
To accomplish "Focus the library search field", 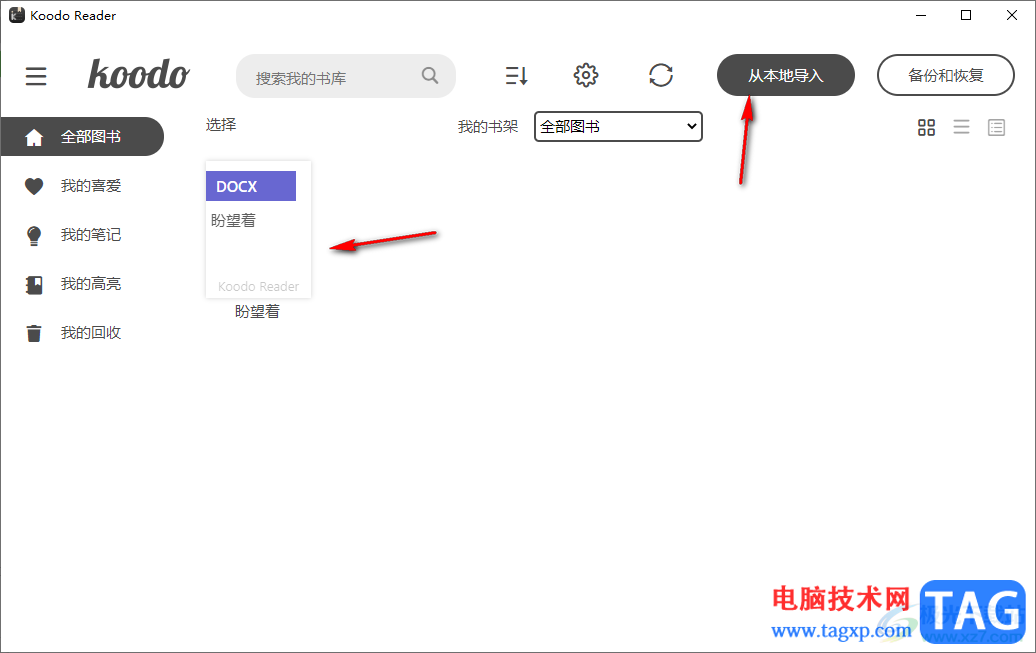I will click(345, 76).
